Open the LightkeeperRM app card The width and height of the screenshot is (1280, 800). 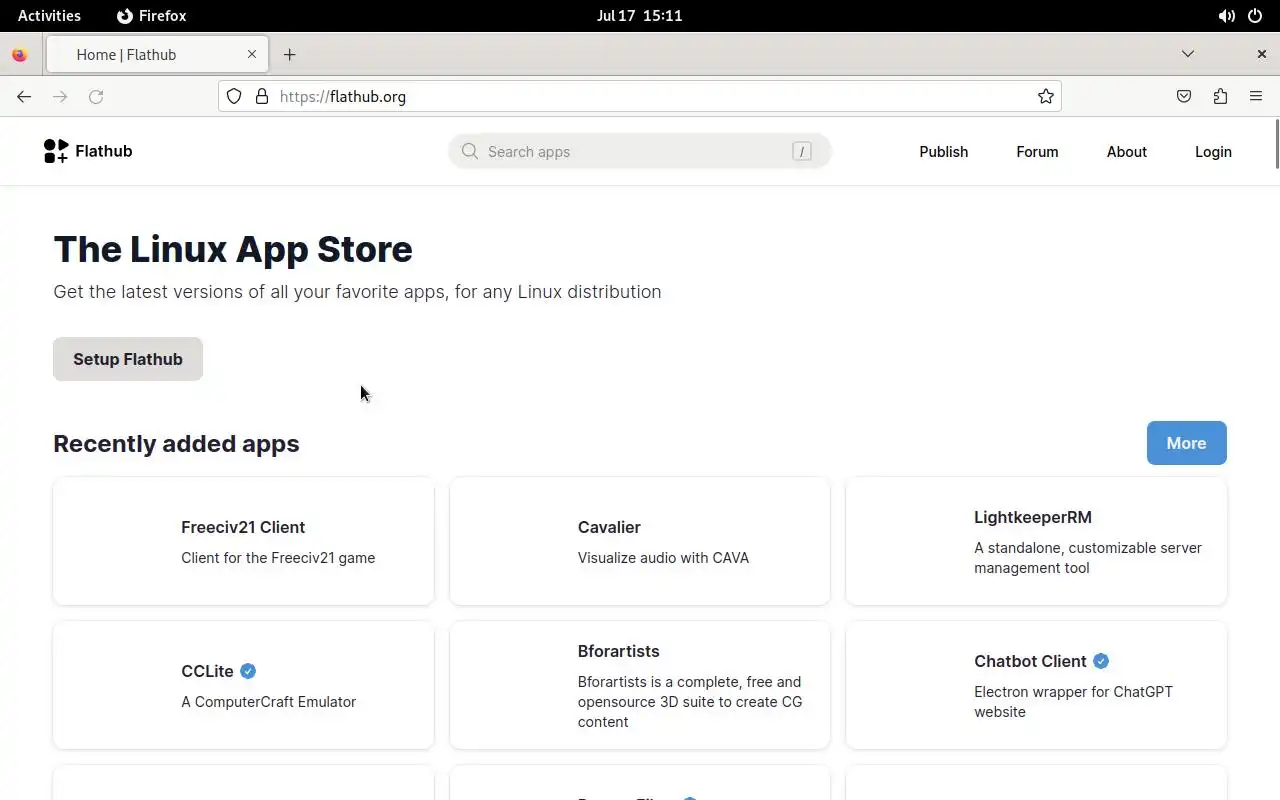click(1036, 541)
